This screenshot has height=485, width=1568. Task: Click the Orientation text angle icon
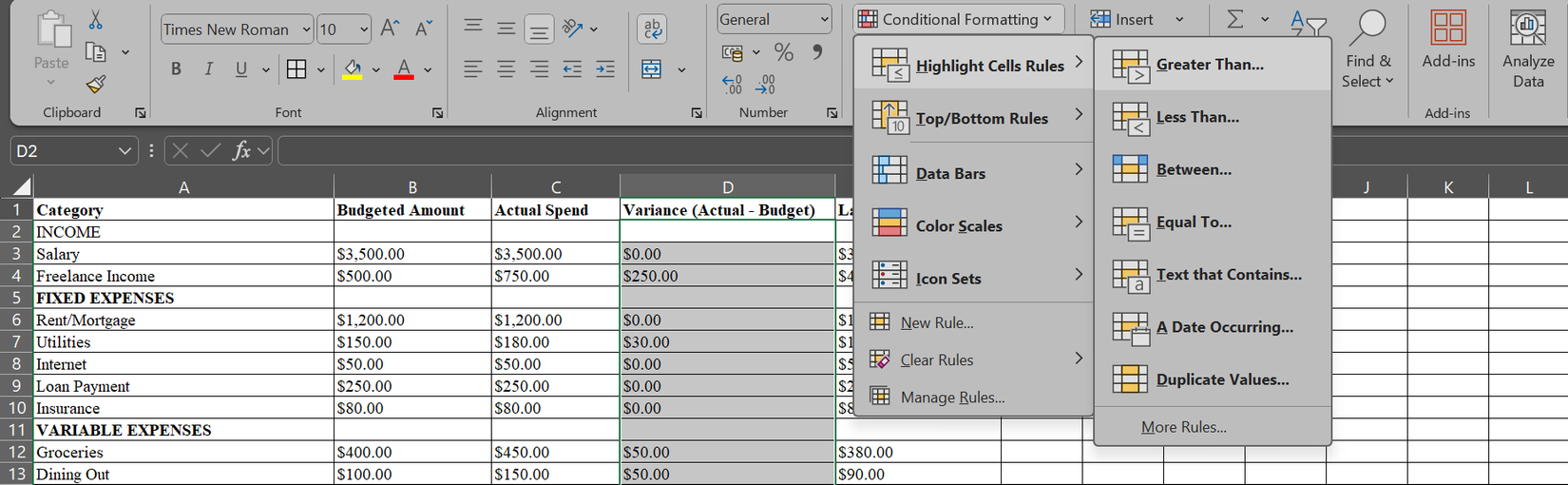click(x=573, y=29)
